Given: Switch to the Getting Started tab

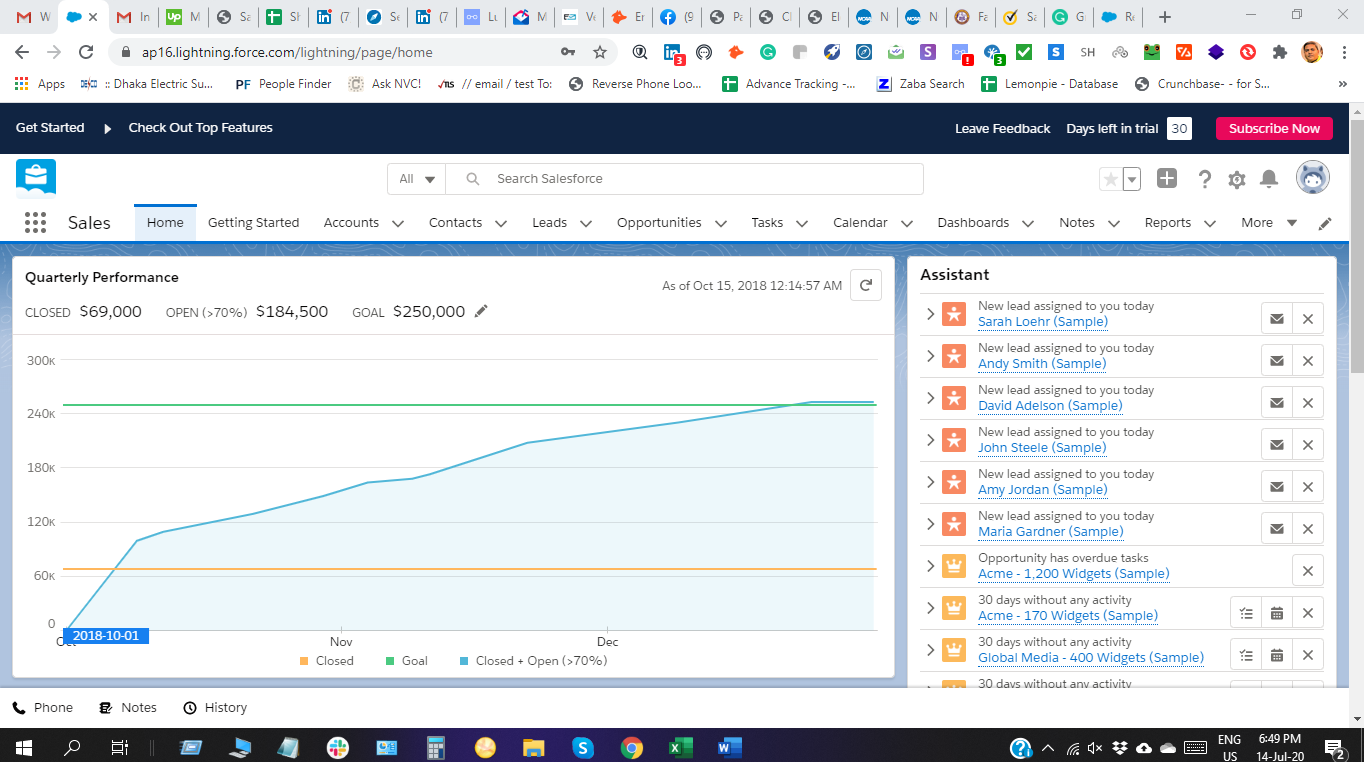Looking at the screenshot, I should coord(253,223).
